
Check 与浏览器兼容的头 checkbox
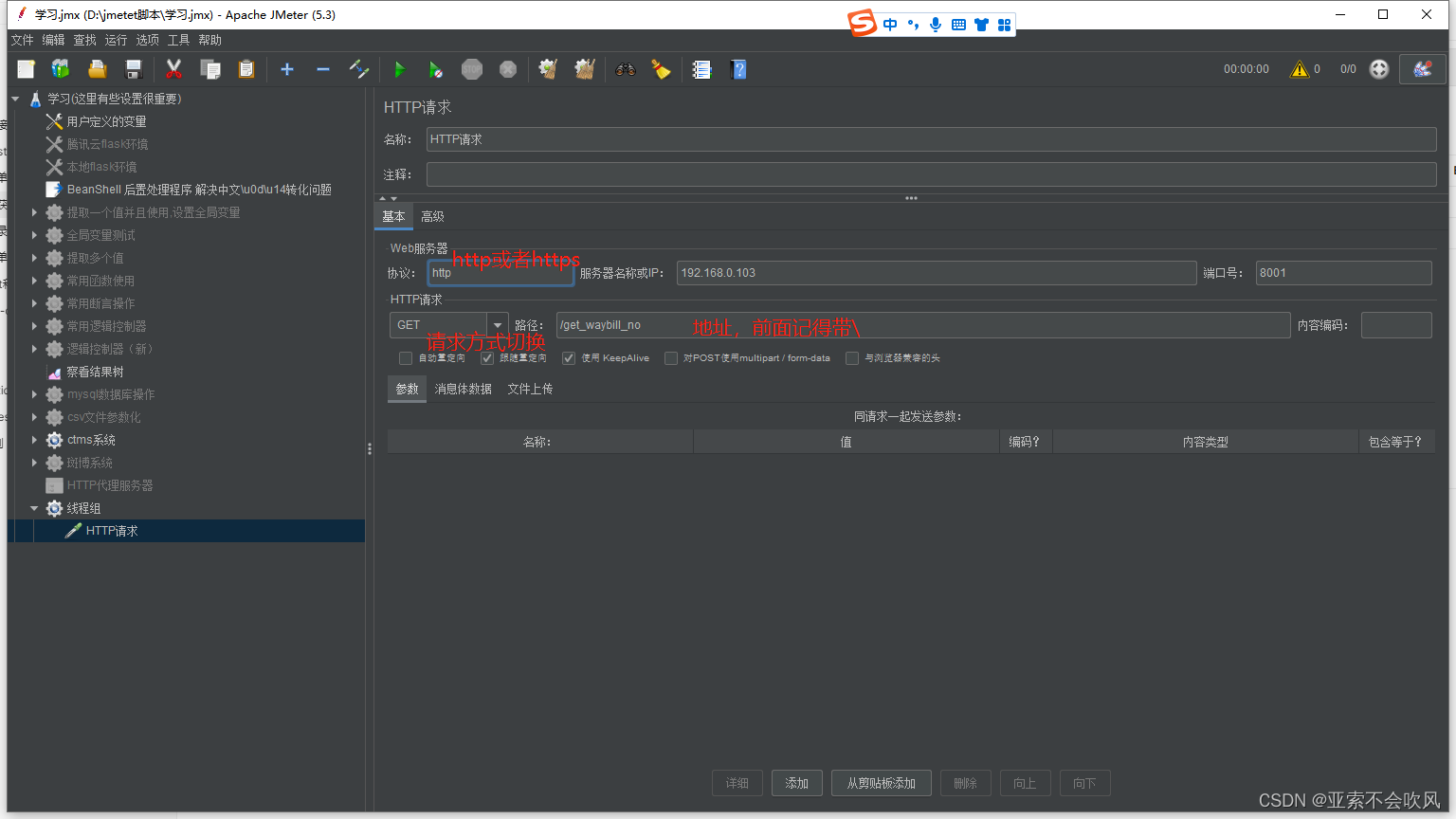[852, 358]
